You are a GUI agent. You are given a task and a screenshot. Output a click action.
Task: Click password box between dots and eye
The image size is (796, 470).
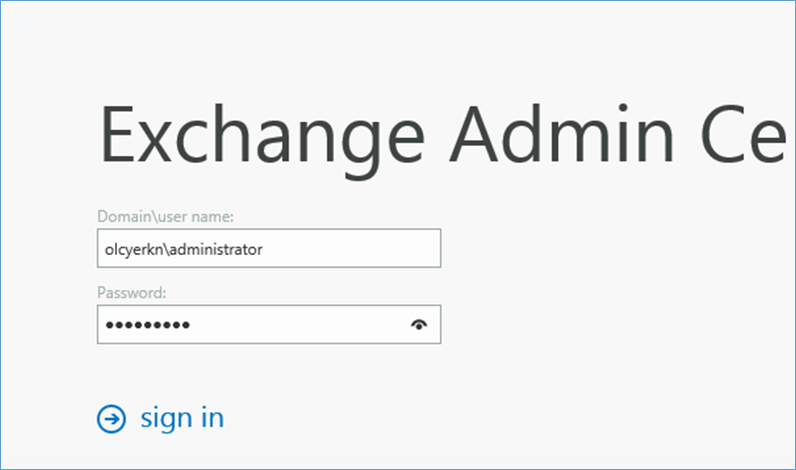[300, 324]
